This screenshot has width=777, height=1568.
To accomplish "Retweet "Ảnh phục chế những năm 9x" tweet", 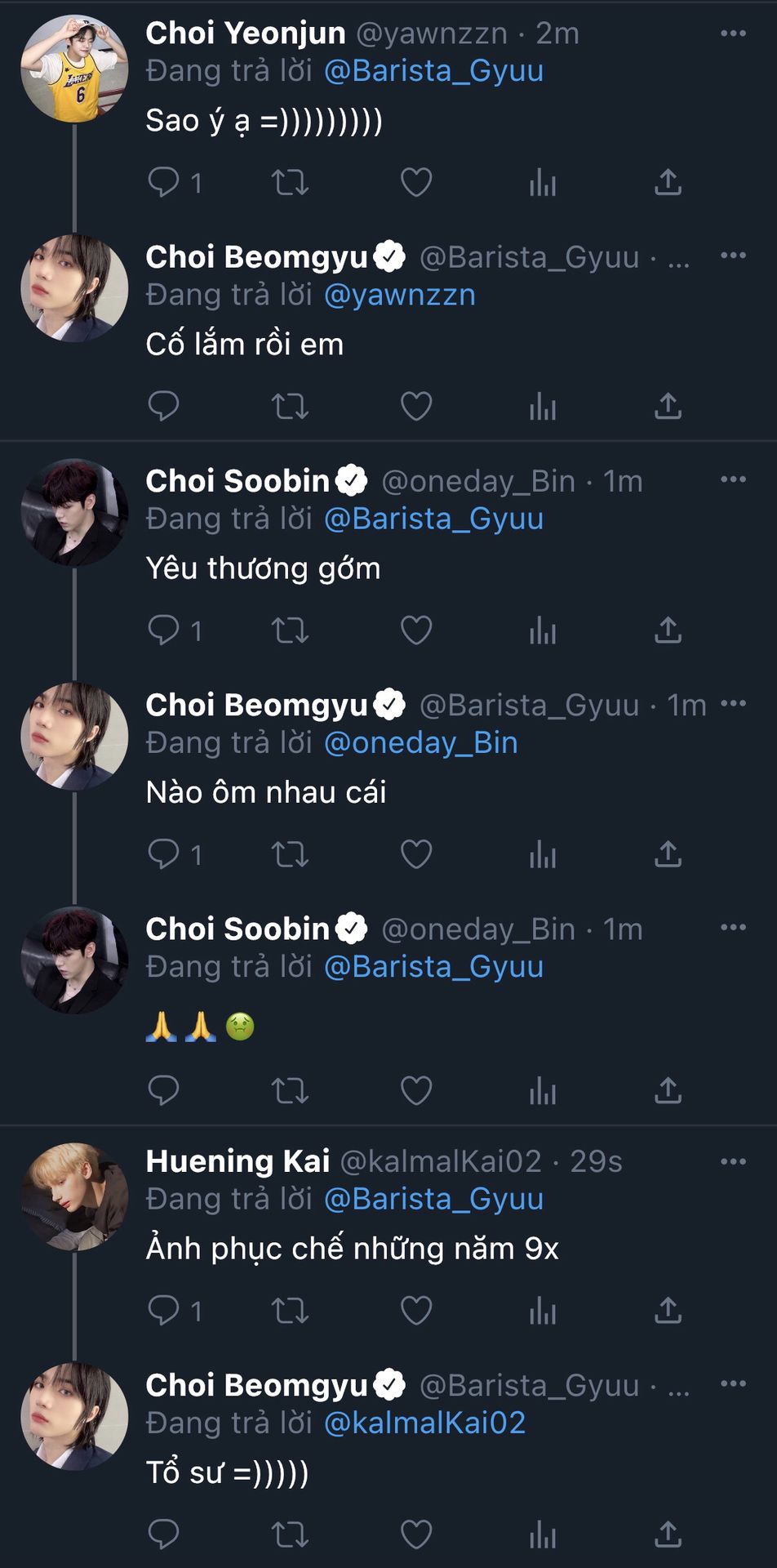I will [x=290, y=1311].
